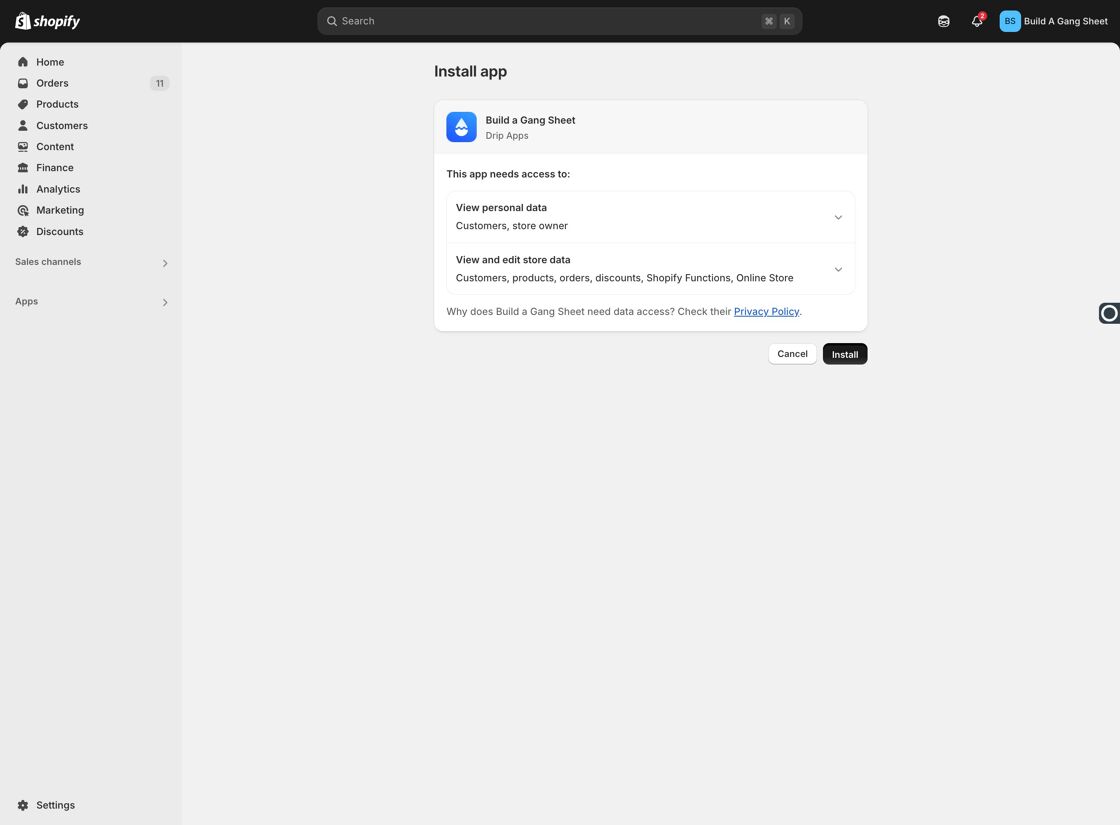Click the 'This app needs access to:' text

coord(508,174)
